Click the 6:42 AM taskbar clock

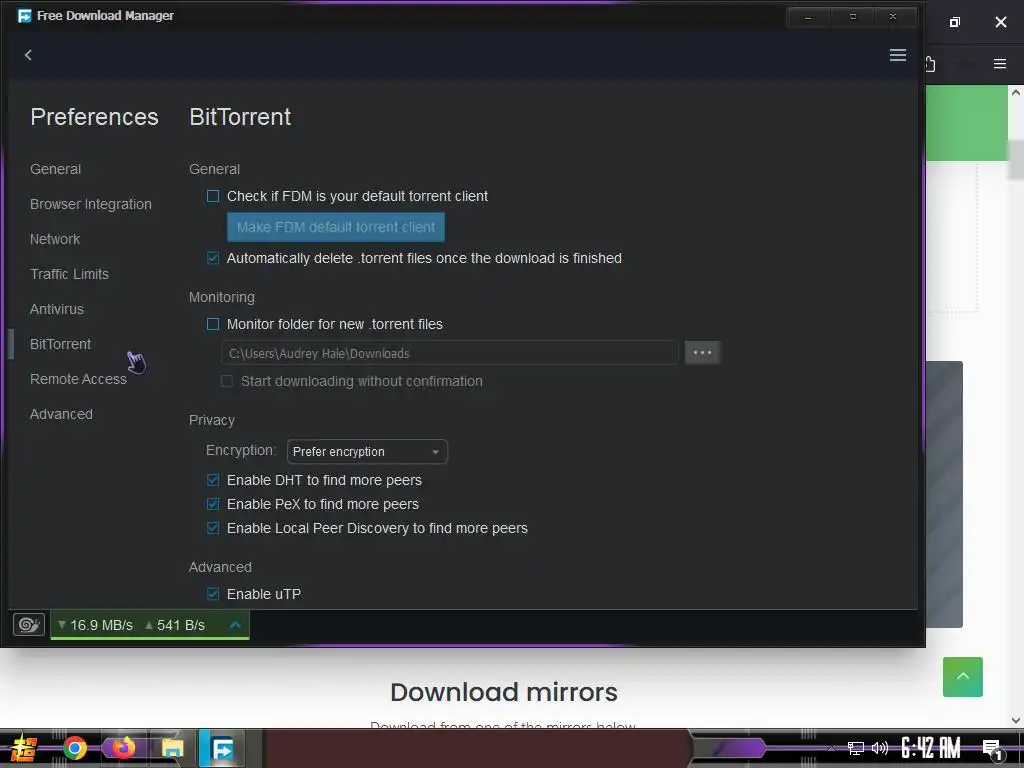[931, 748]
